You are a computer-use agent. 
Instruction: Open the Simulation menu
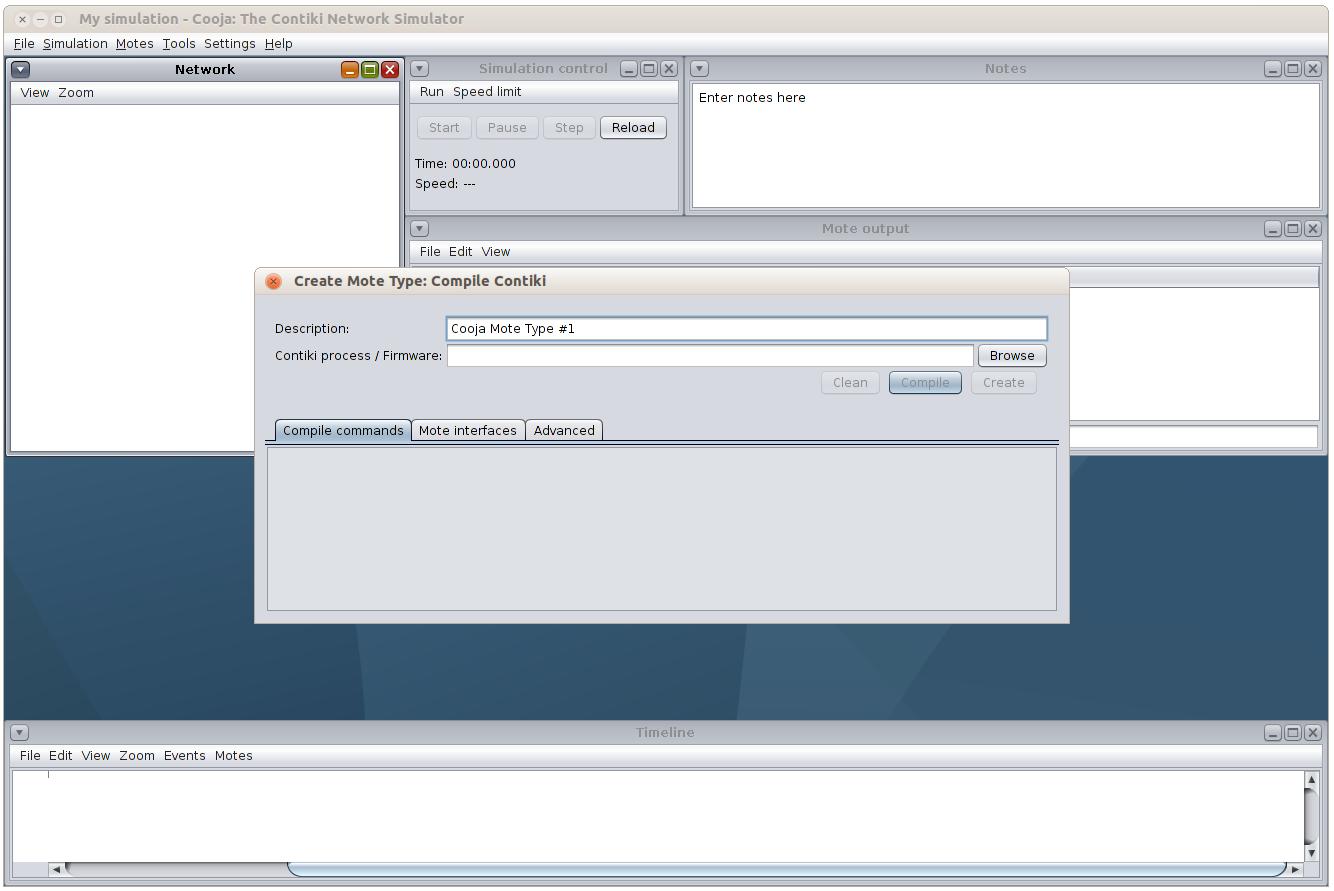(x=75, y=44)
